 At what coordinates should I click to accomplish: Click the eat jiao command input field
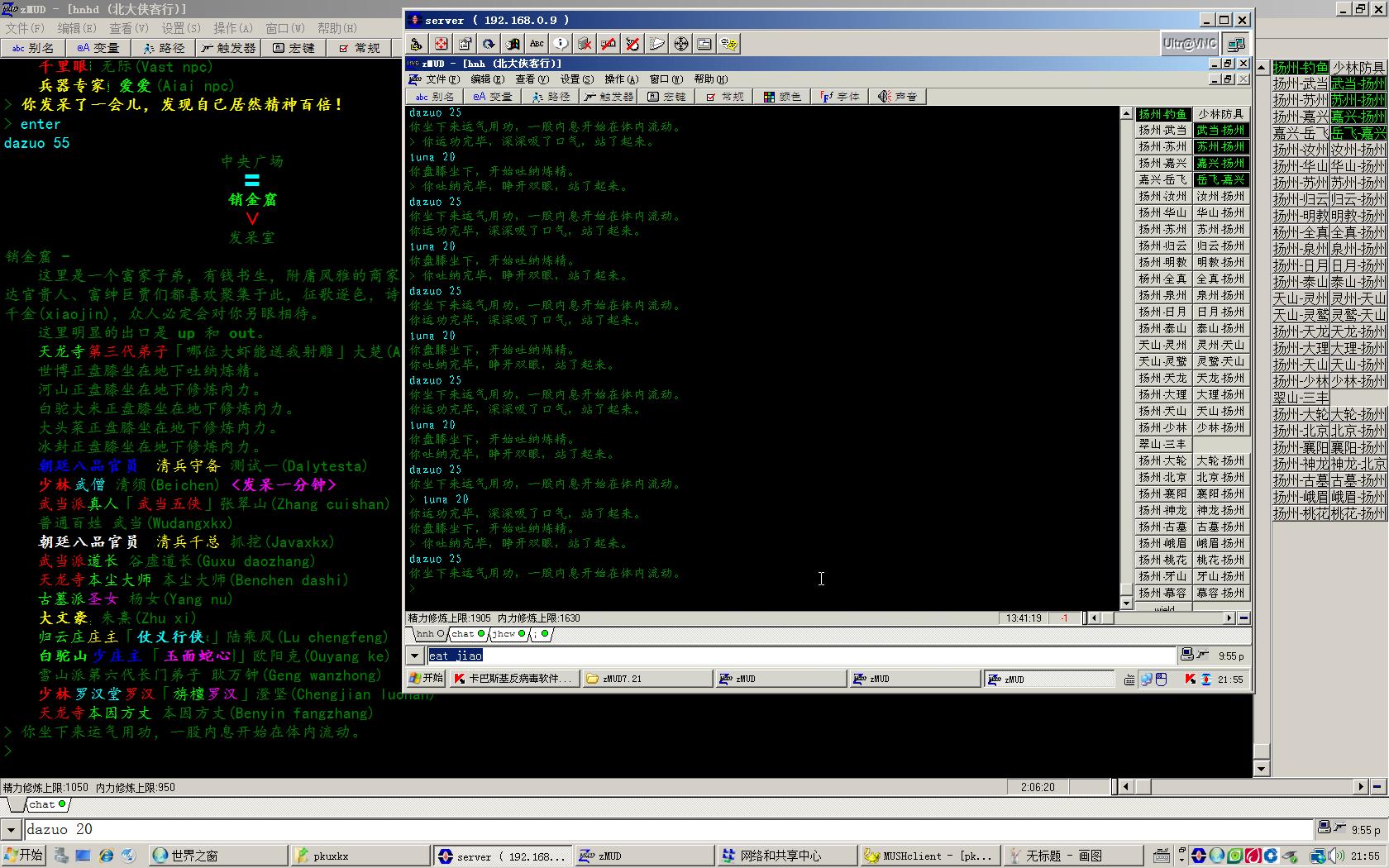pos(800,656)
